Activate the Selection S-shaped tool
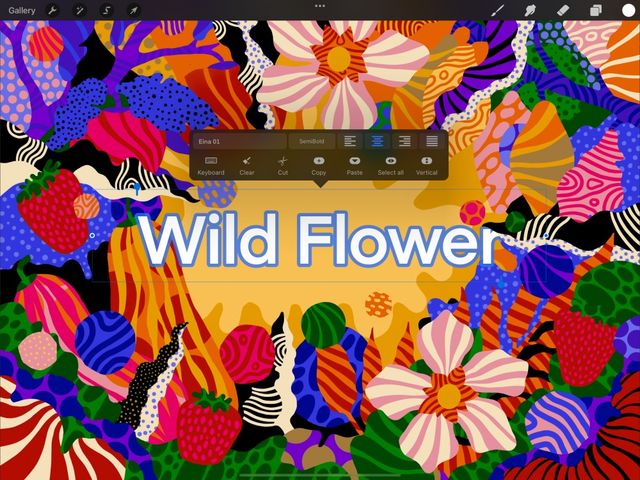 click(107, 10)
